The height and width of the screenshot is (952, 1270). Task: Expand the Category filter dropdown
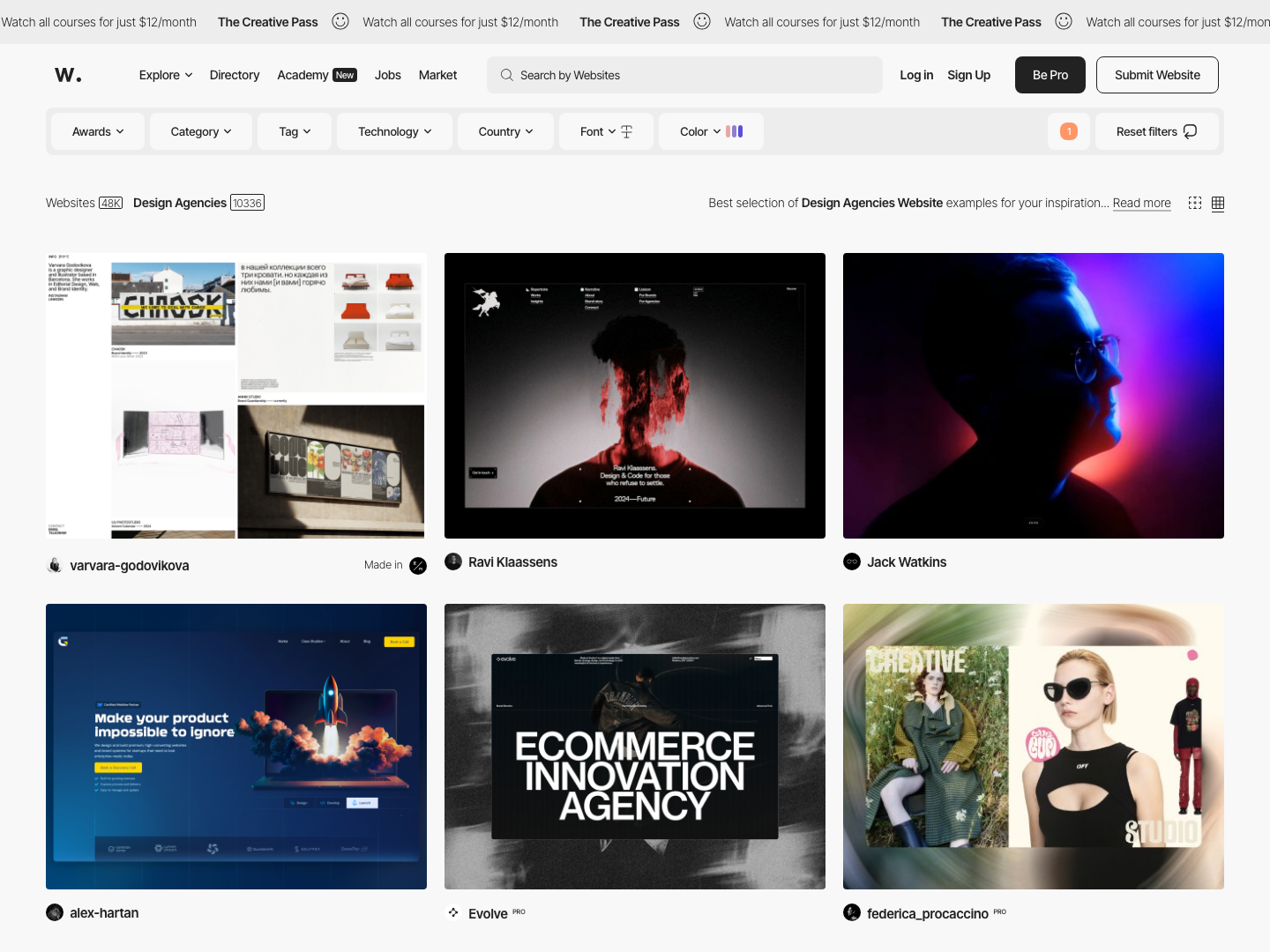tap(201, 131)
